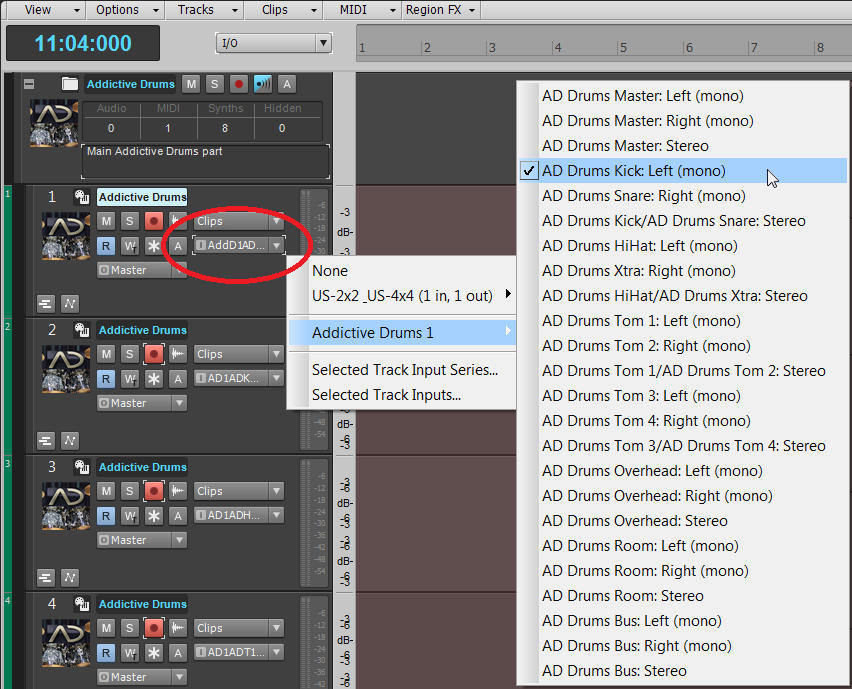Mute track 1 Addictive Drums
Screen dimensions: 852x689
pyautogui.click(x=106, y=221)
